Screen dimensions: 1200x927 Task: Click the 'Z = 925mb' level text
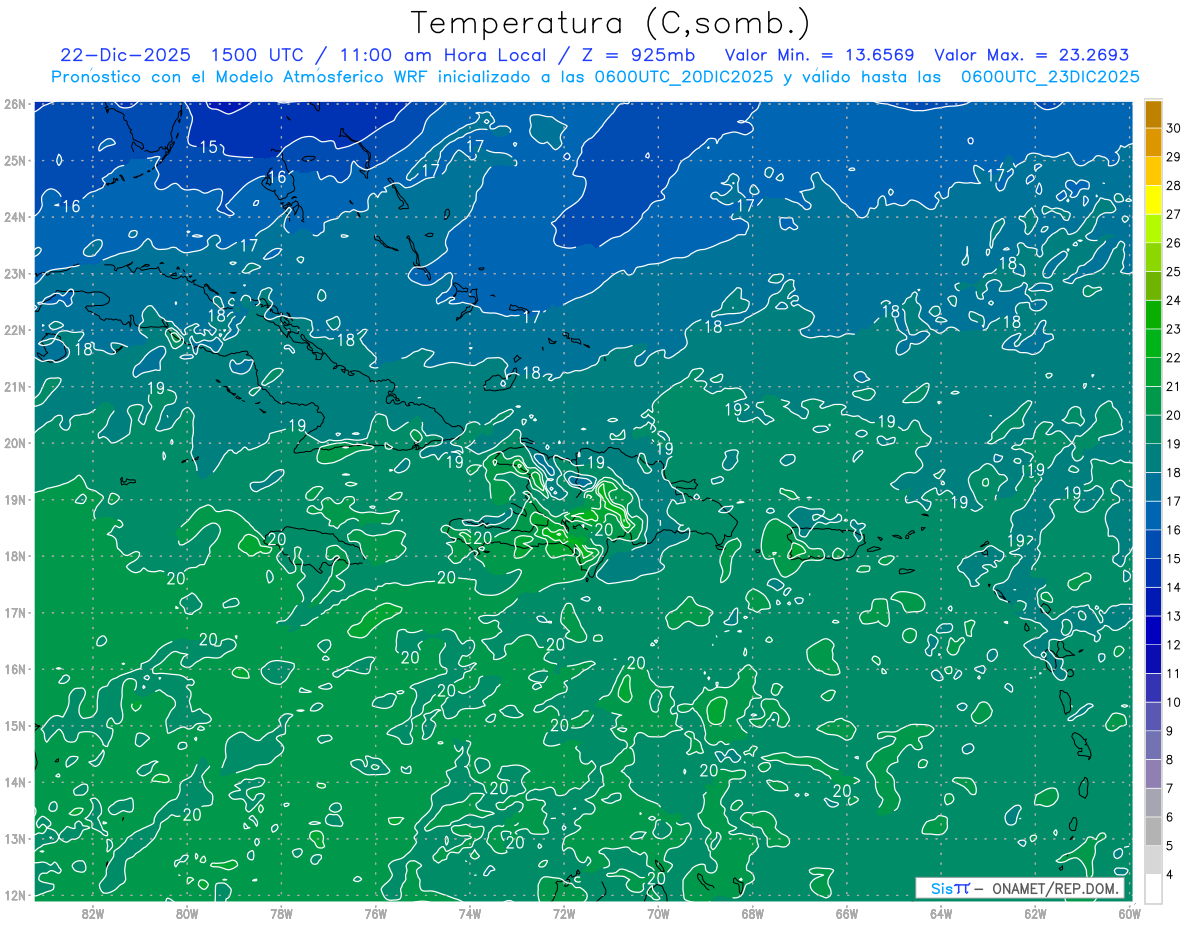click(x=638, y=55)
